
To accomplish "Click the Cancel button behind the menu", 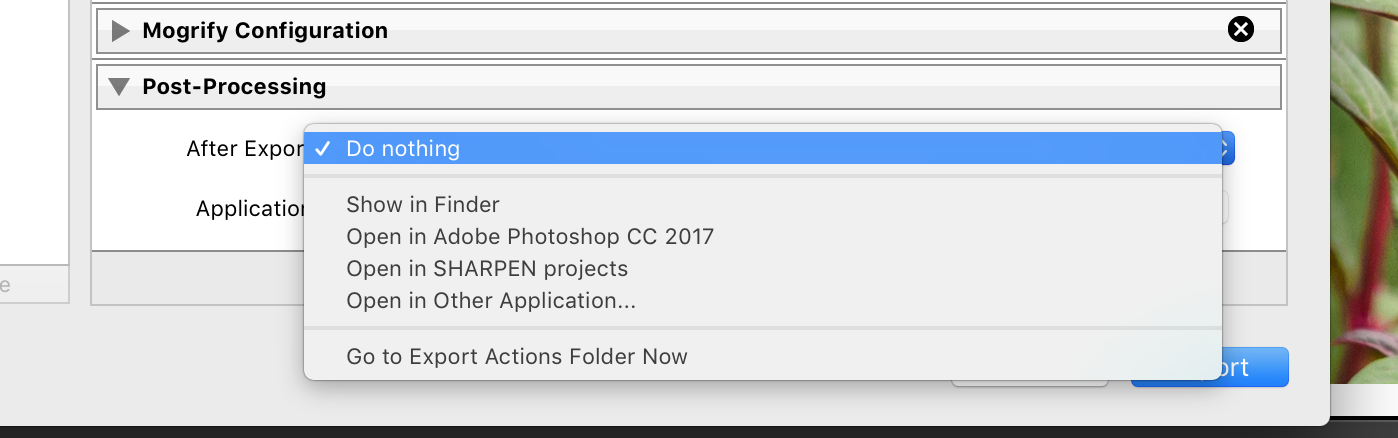I will pyautogui.click(x=1030, y=381).
